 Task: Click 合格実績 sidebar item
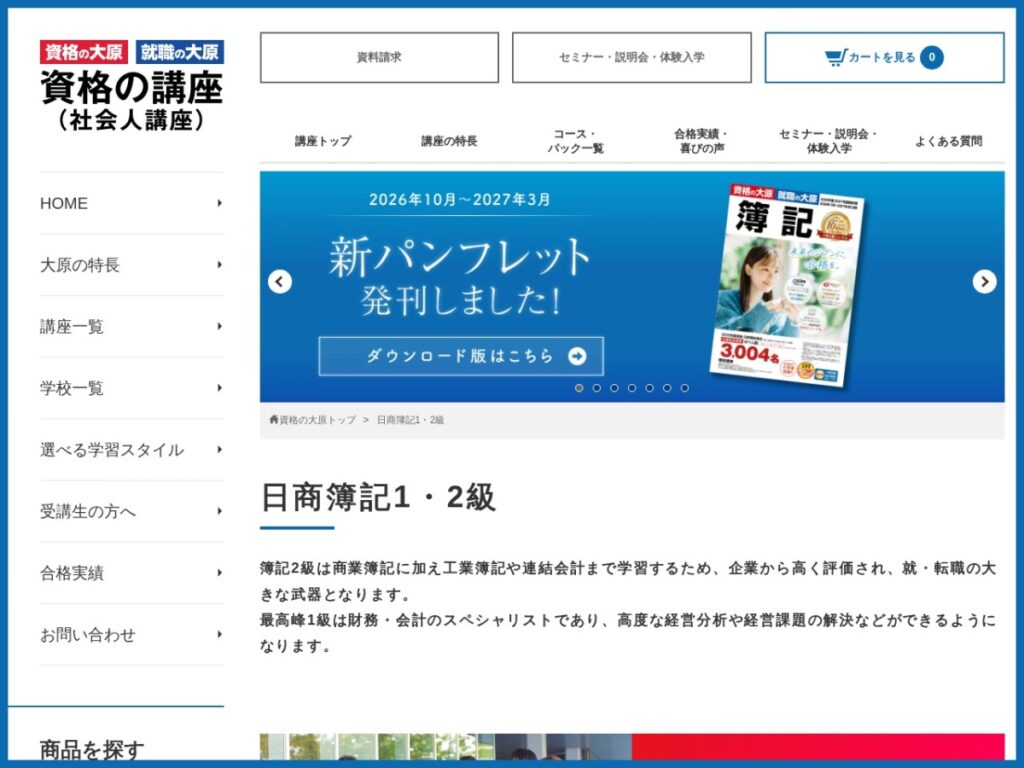132,573
